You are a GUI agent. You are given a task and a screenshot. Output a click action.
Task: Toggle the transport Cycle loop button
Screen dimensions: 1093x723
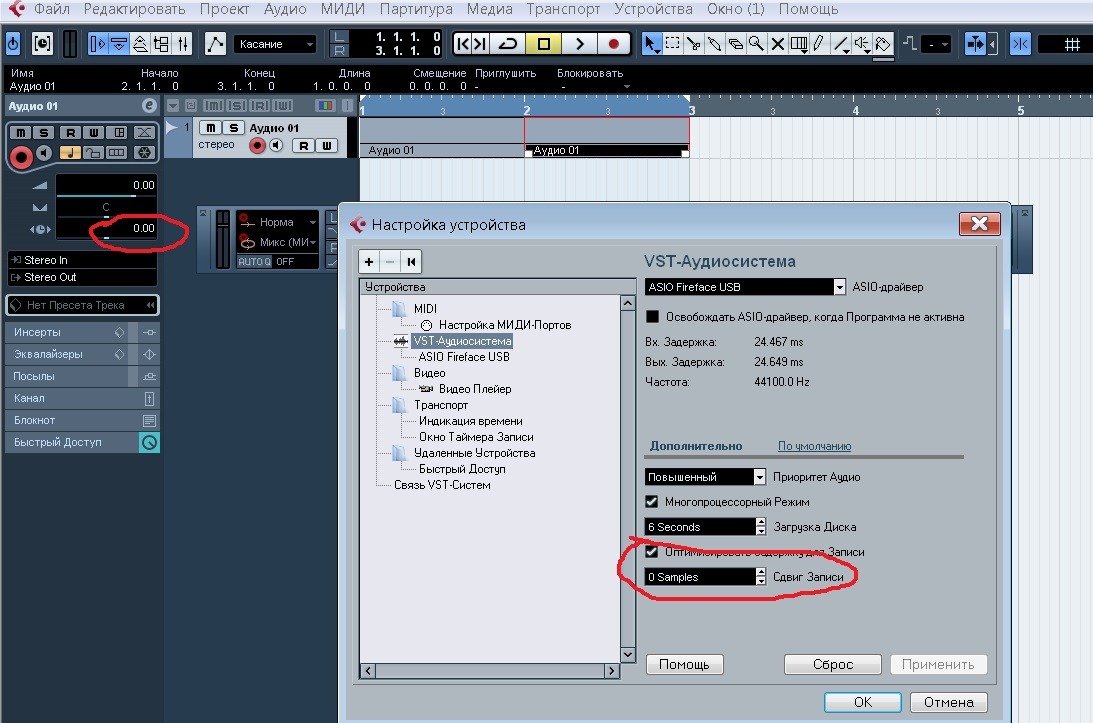tap(507, 44)
